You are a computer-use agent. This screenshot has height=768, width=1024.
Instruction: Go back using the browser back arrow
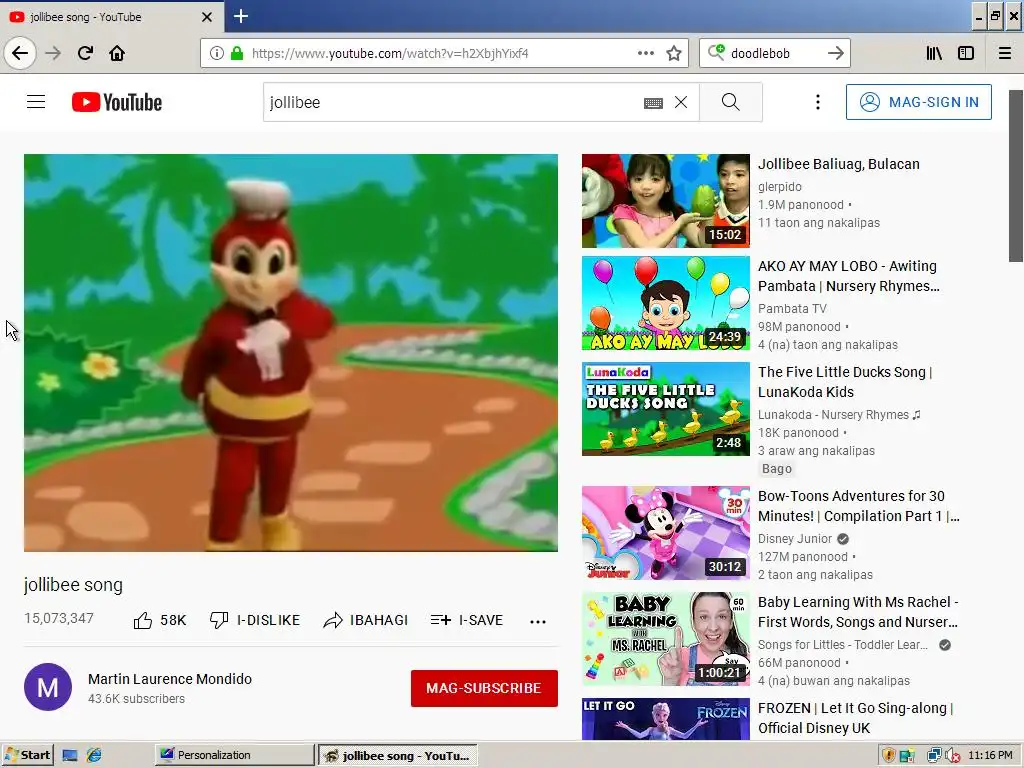20,53
